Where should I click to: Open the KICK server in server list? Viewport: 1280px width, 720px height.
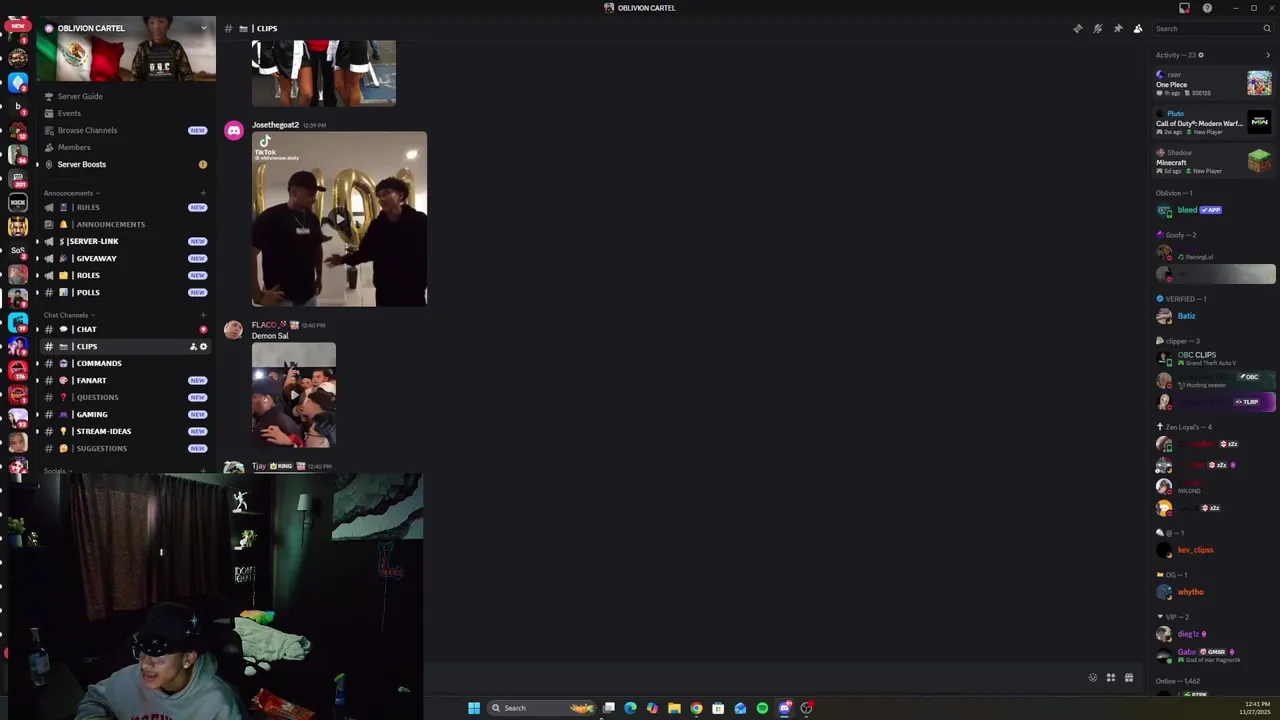click(x=18, y=203)
